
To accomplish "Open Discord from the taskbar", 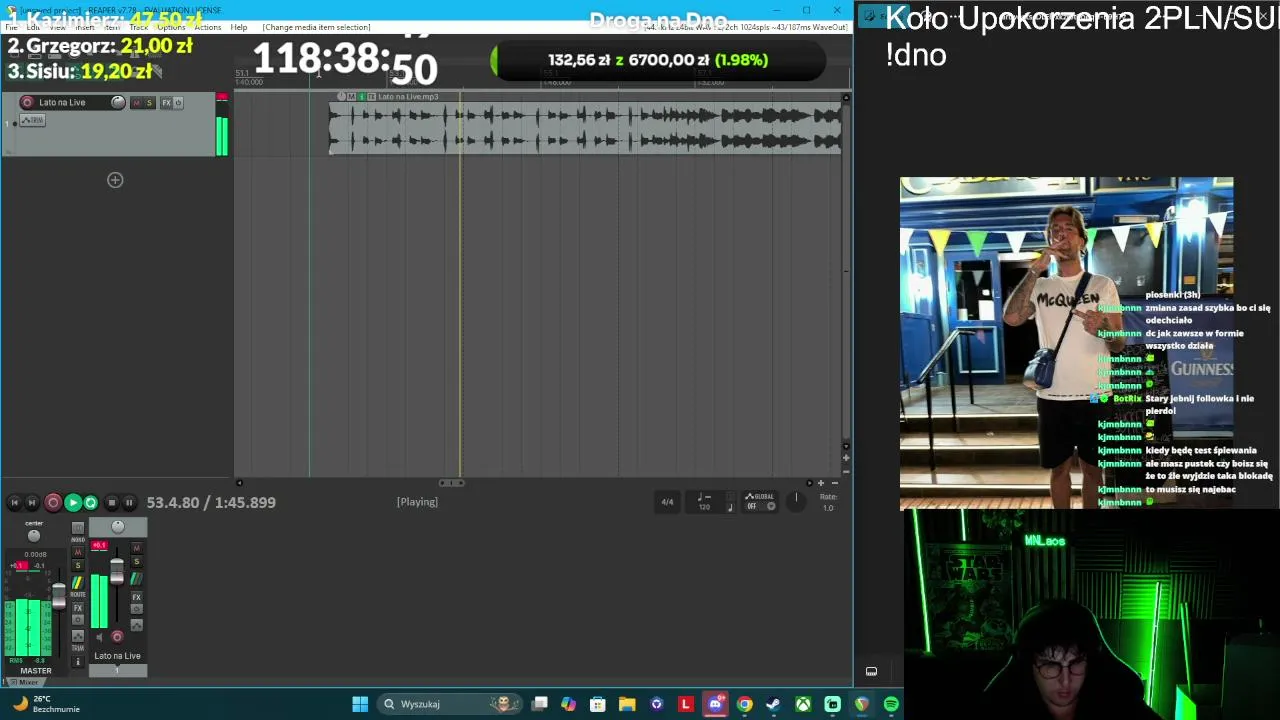I will (715, 704).
